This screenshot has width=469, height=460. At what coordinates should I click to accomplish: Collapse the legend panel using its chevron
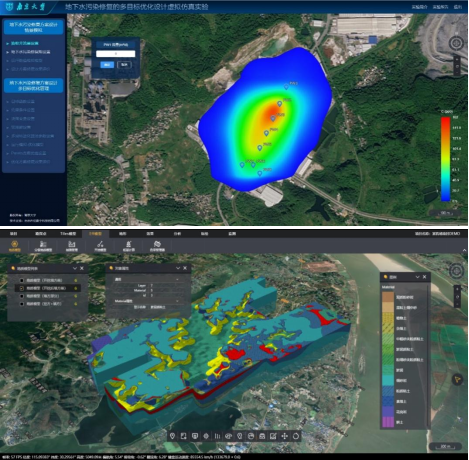[417, 277]
